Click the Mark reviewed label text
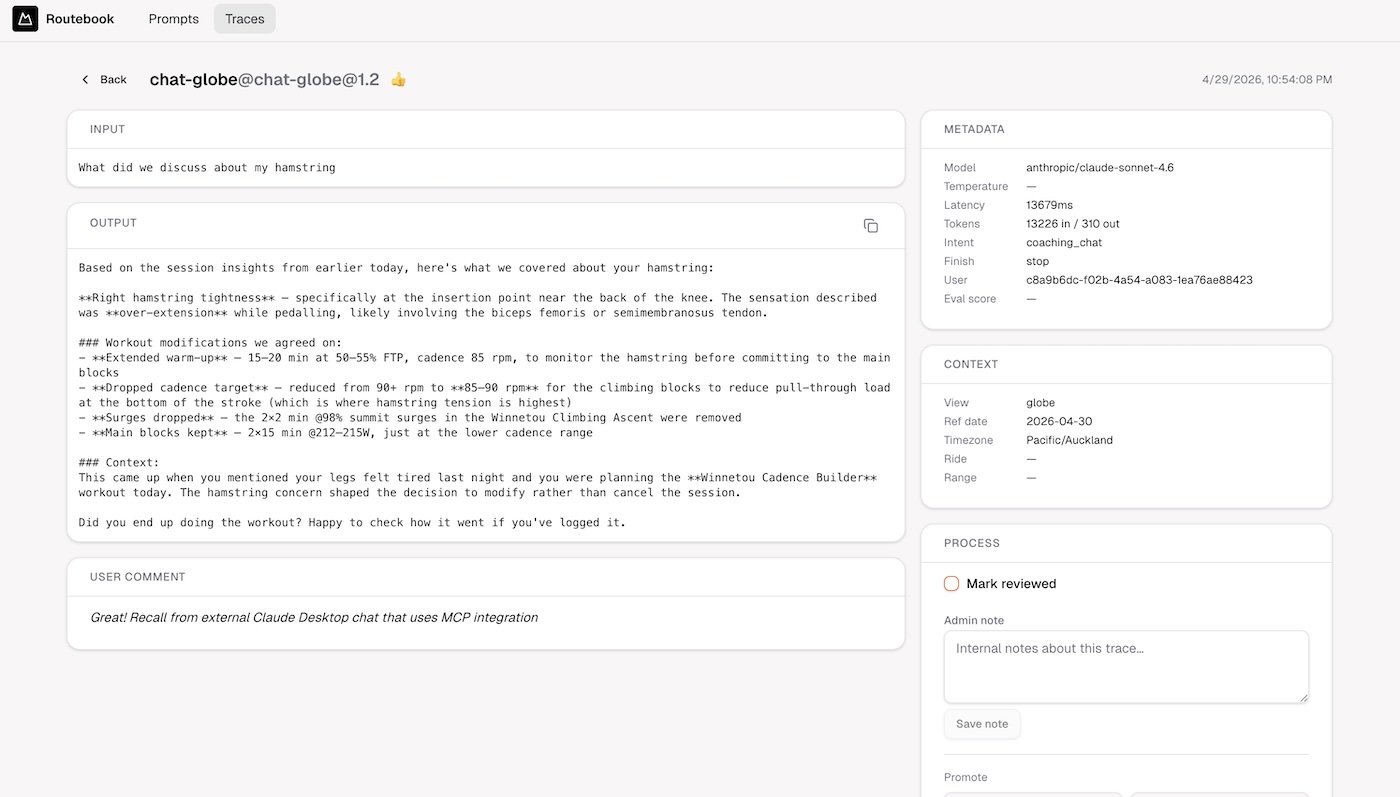 click(x=1011, y=584)
